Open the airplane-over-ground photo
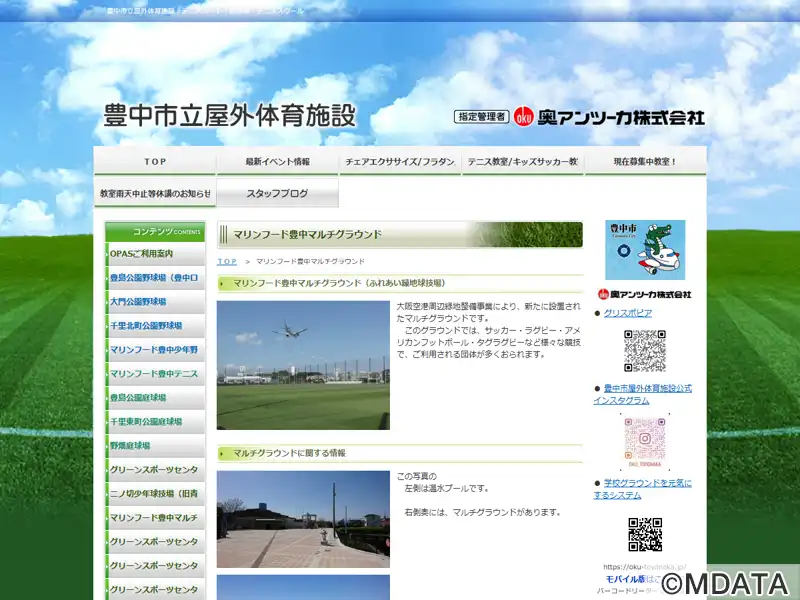The image size is (800, 600). click(303, 365)
